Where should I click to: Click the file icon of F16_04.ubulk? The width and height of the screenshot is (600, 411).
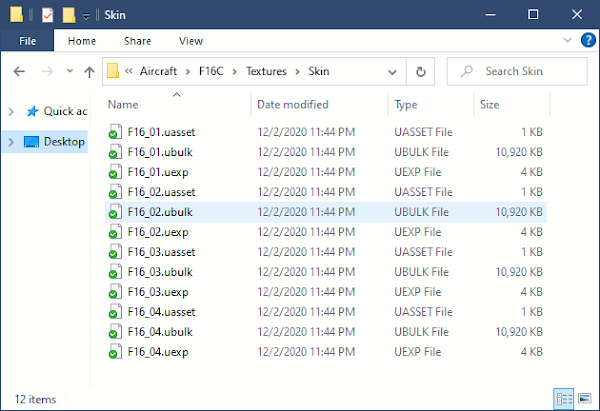pyautogui.click(x=115, y=332)
